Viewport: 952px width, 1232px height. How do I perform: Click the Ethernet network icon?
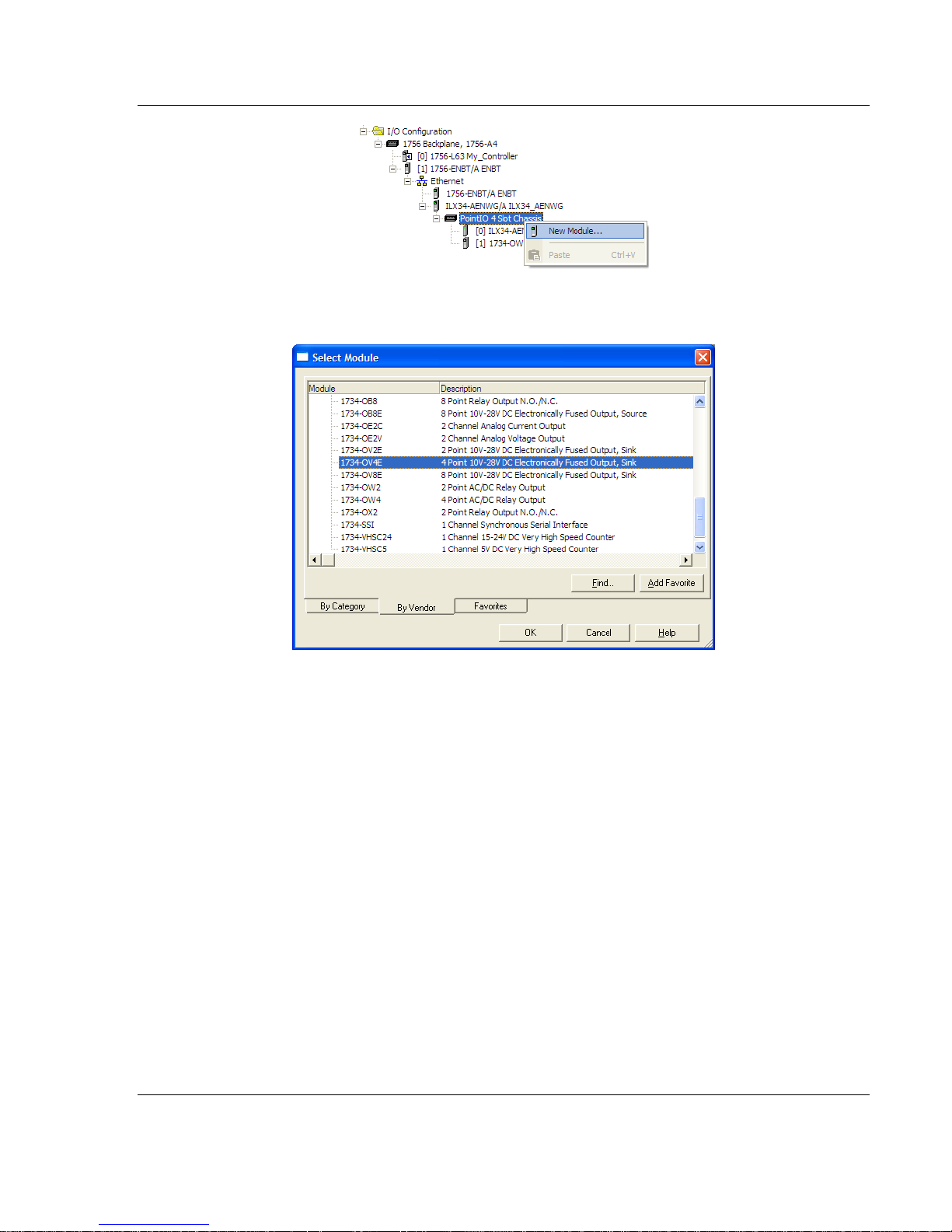(422, 181)
